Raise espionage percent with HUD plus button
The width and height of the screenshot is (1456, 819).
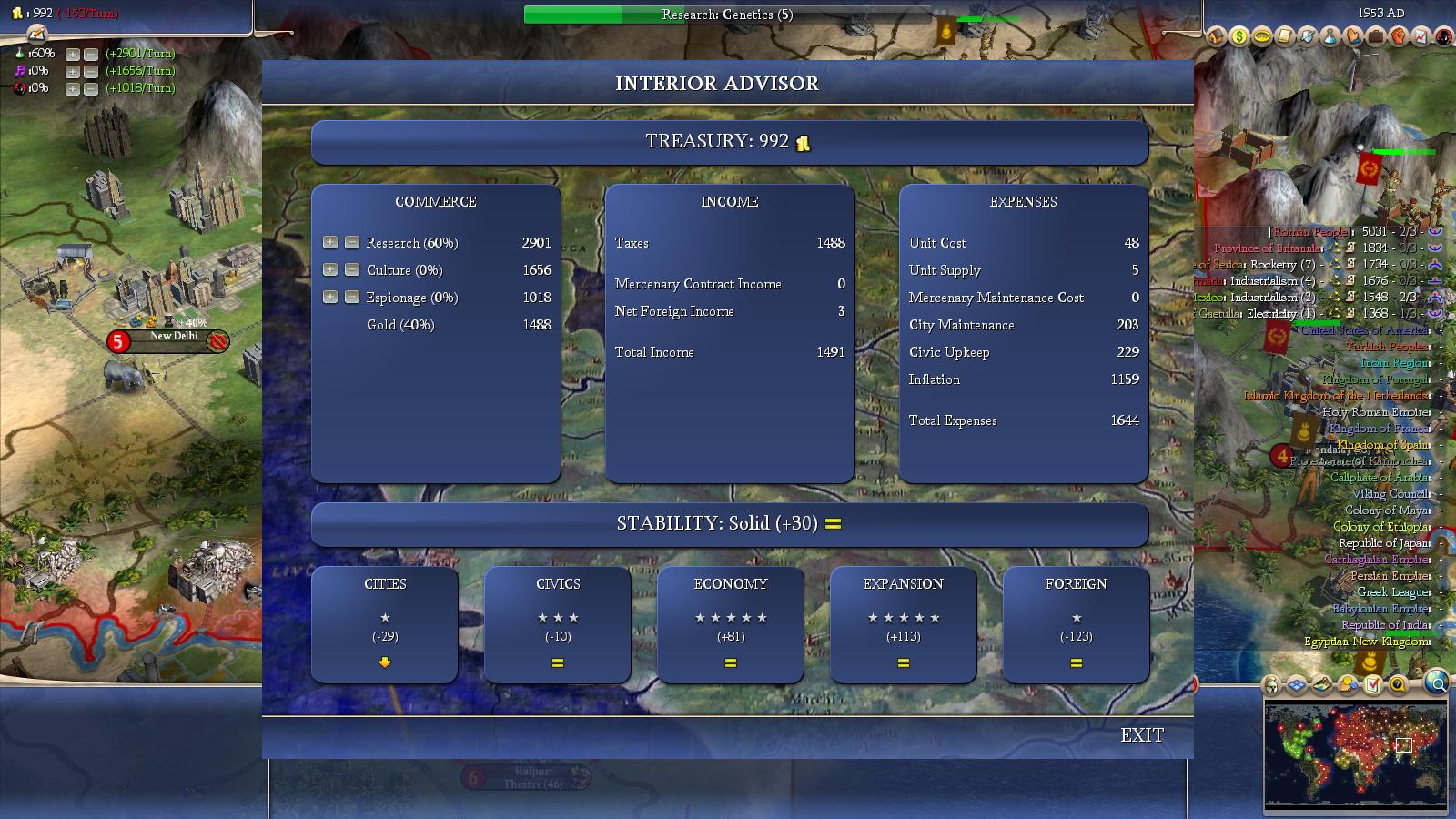[x=73, y=89]
